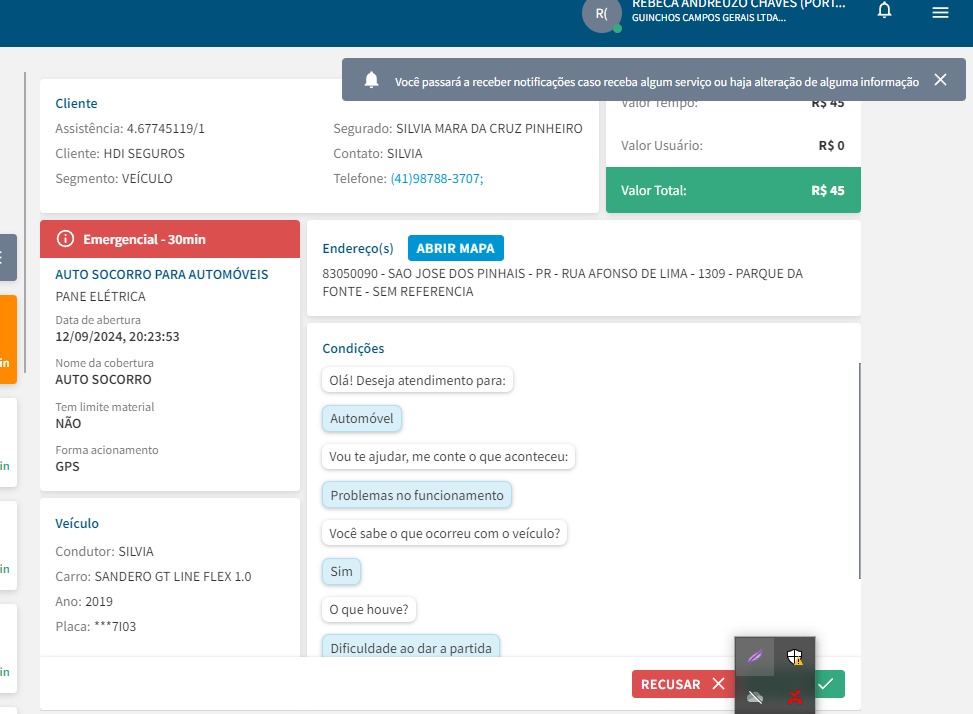Click the Condições panel scrollbar
This screenshot has height=714, width=973.
(x=859, y=470)
